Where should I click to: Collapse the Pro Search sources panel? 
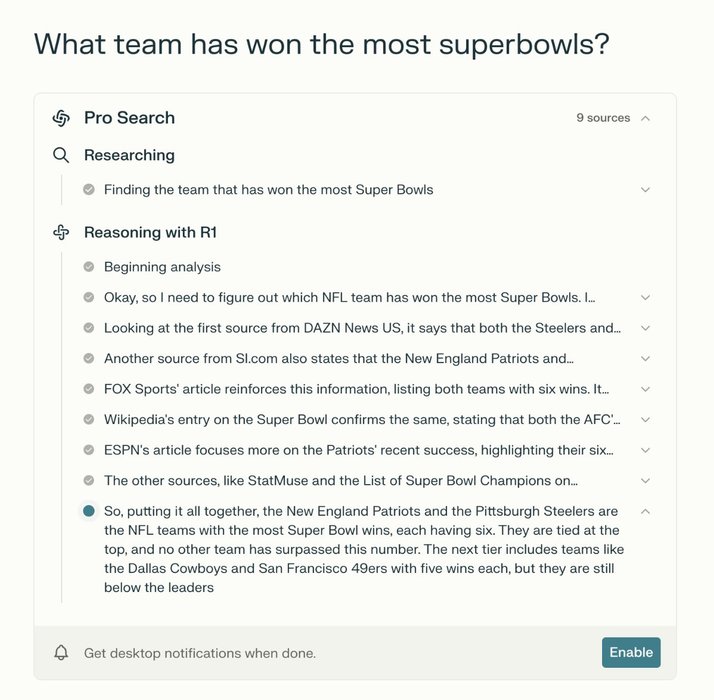tap(645, 118)
